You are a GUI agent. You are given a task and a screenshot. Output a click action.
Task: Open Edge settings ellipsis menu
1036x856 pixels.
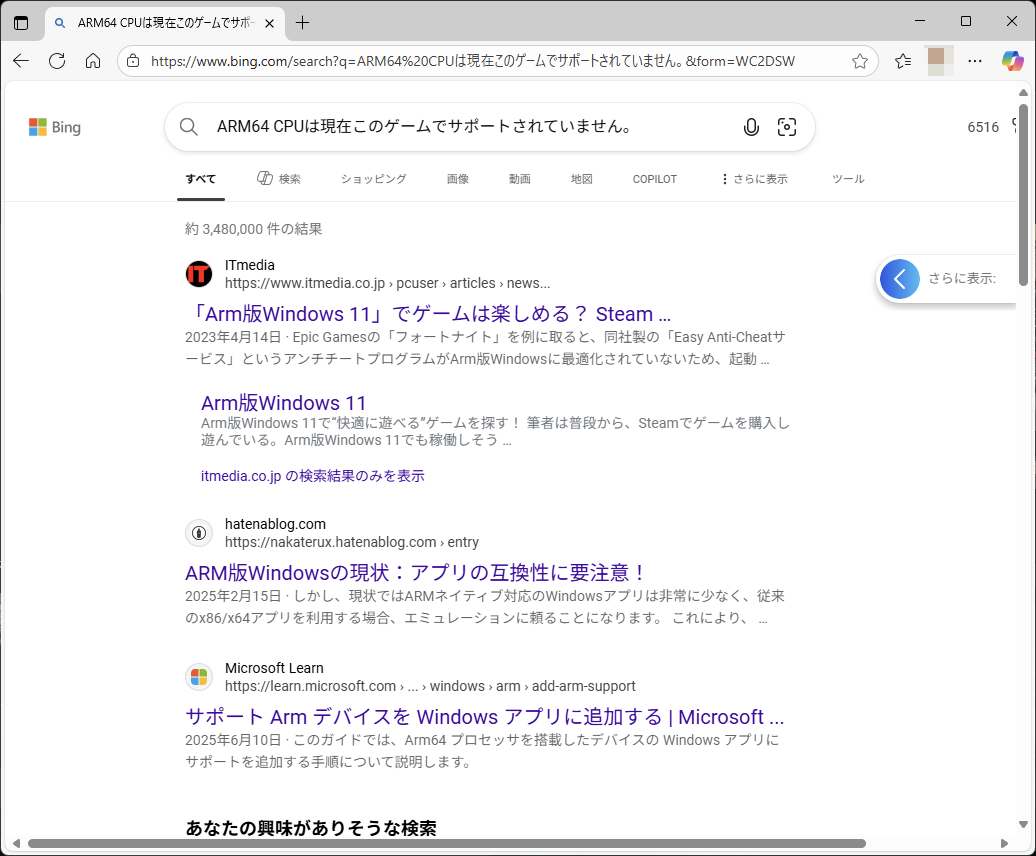pyautogui.click(x=975, y=61)
